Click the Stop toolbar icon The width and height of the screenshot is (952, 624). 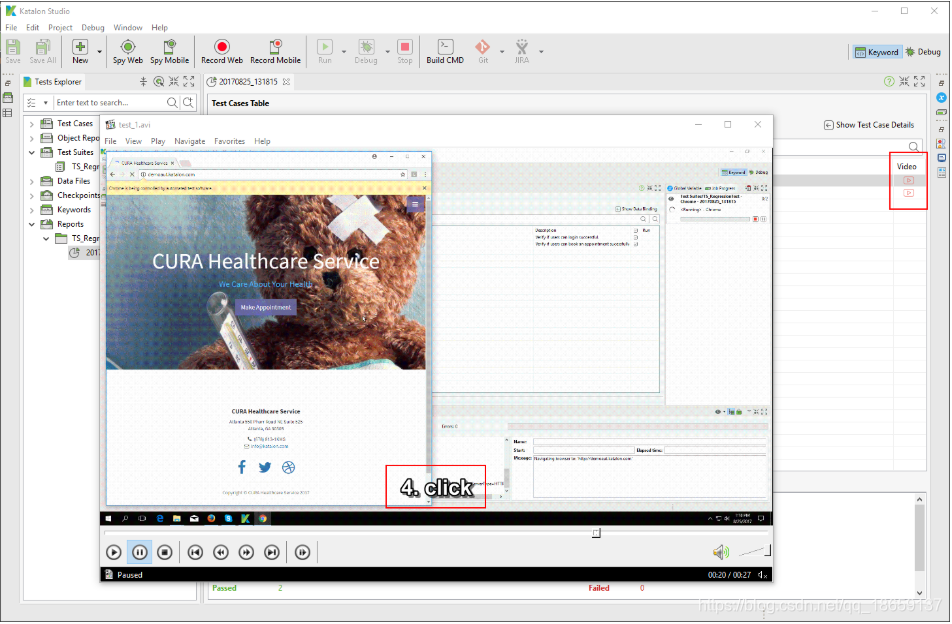[405, 51]
